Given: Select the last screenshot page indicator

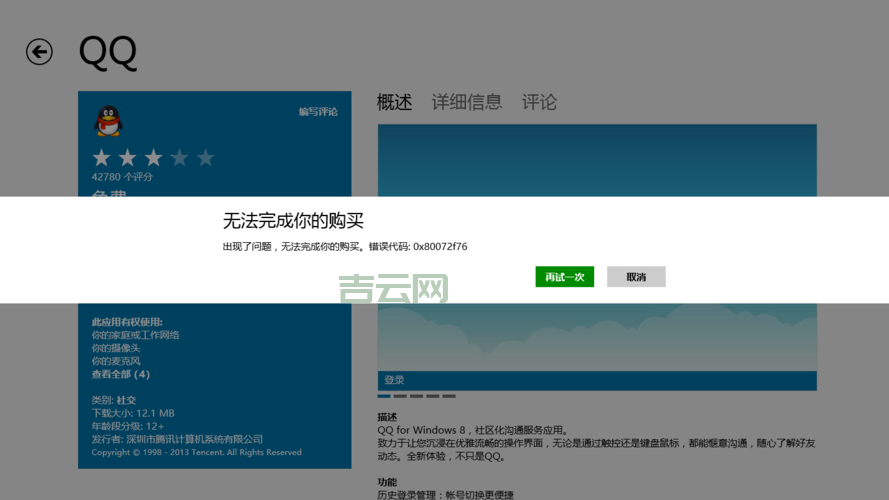Looking at the screenshot, I should point(449,396).
